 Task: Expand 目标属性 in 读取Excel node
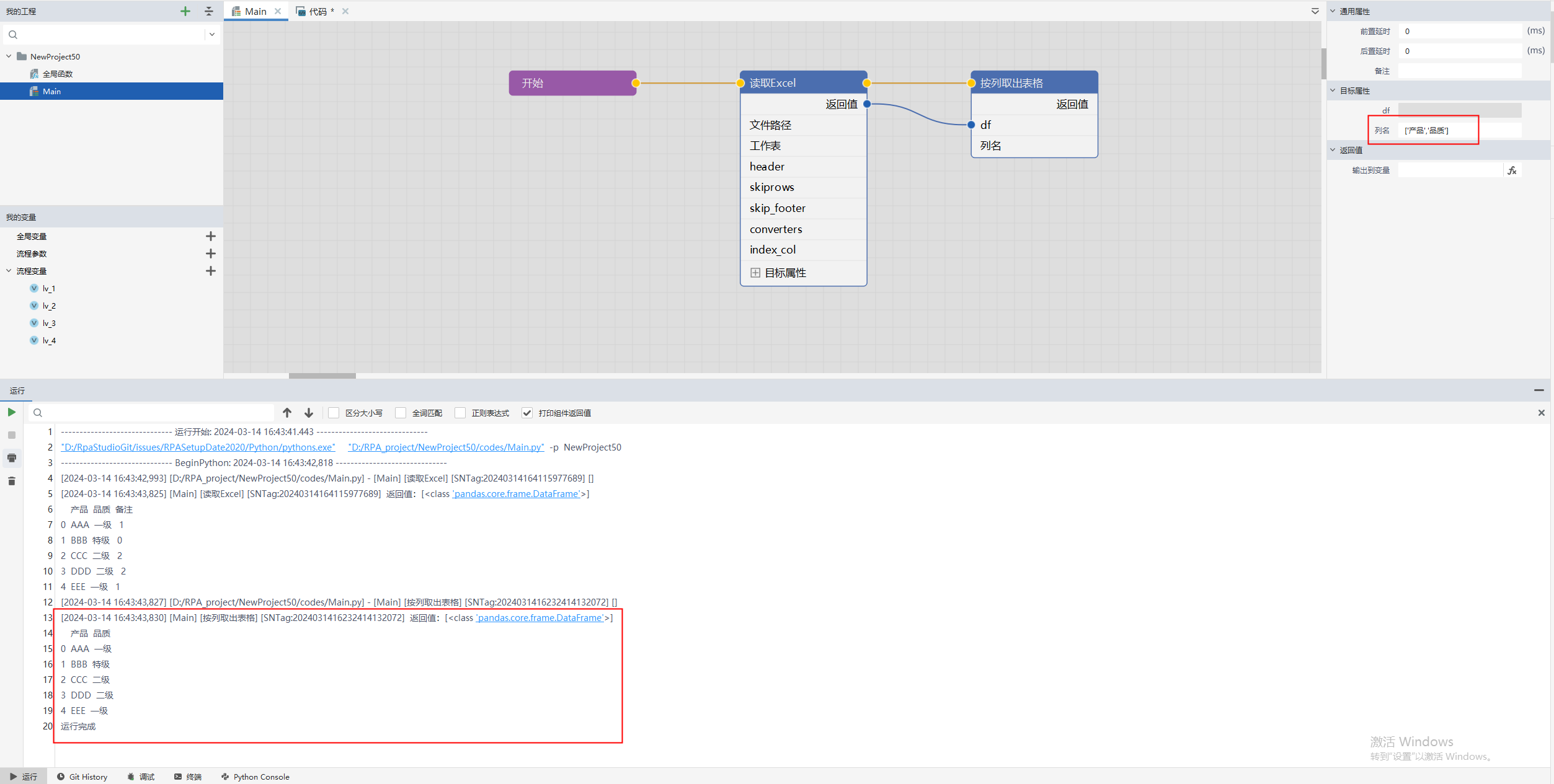click(x=755, y=273)
